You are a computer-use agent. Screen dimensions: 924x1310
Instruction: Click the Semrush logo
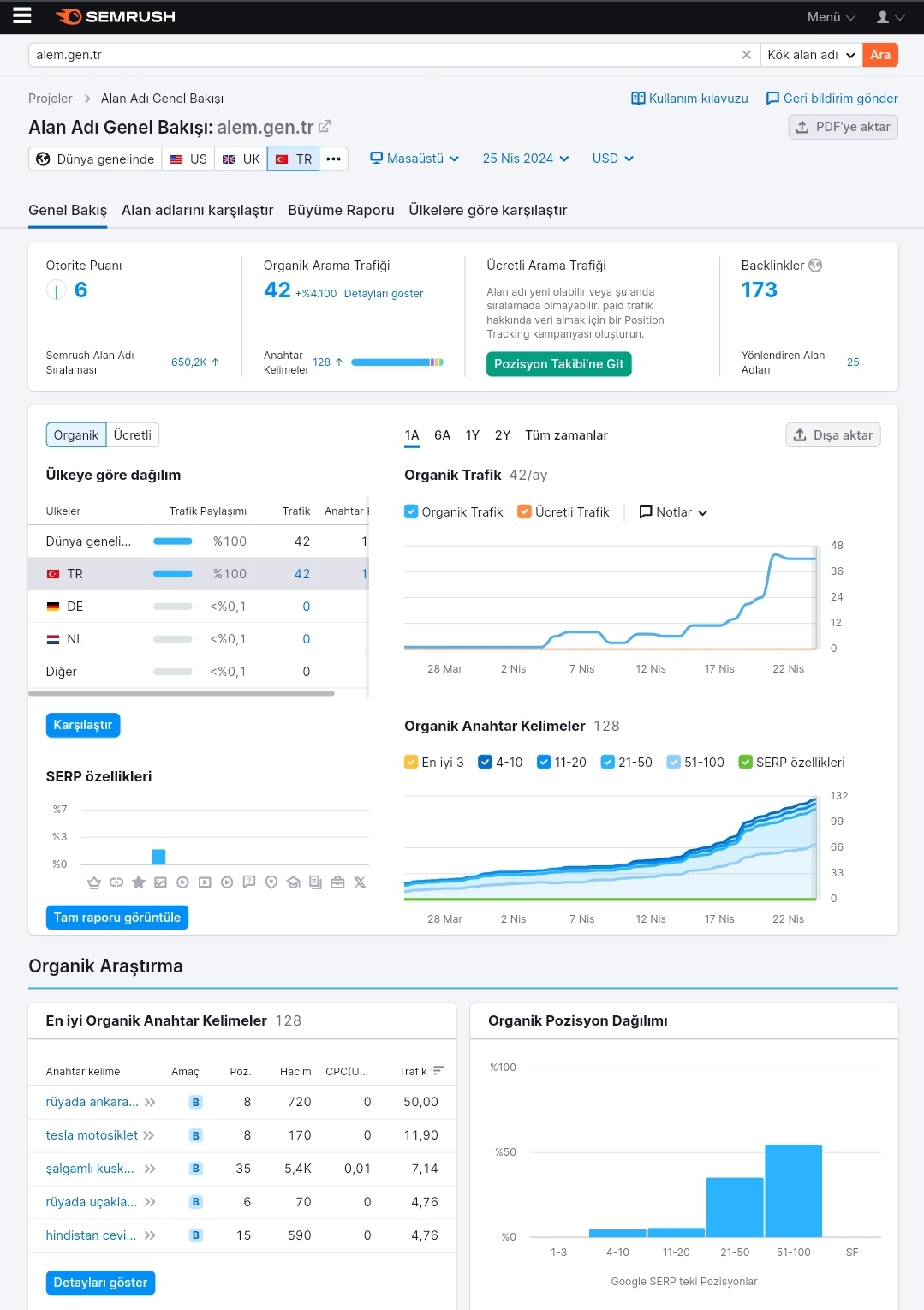point(116,17)
